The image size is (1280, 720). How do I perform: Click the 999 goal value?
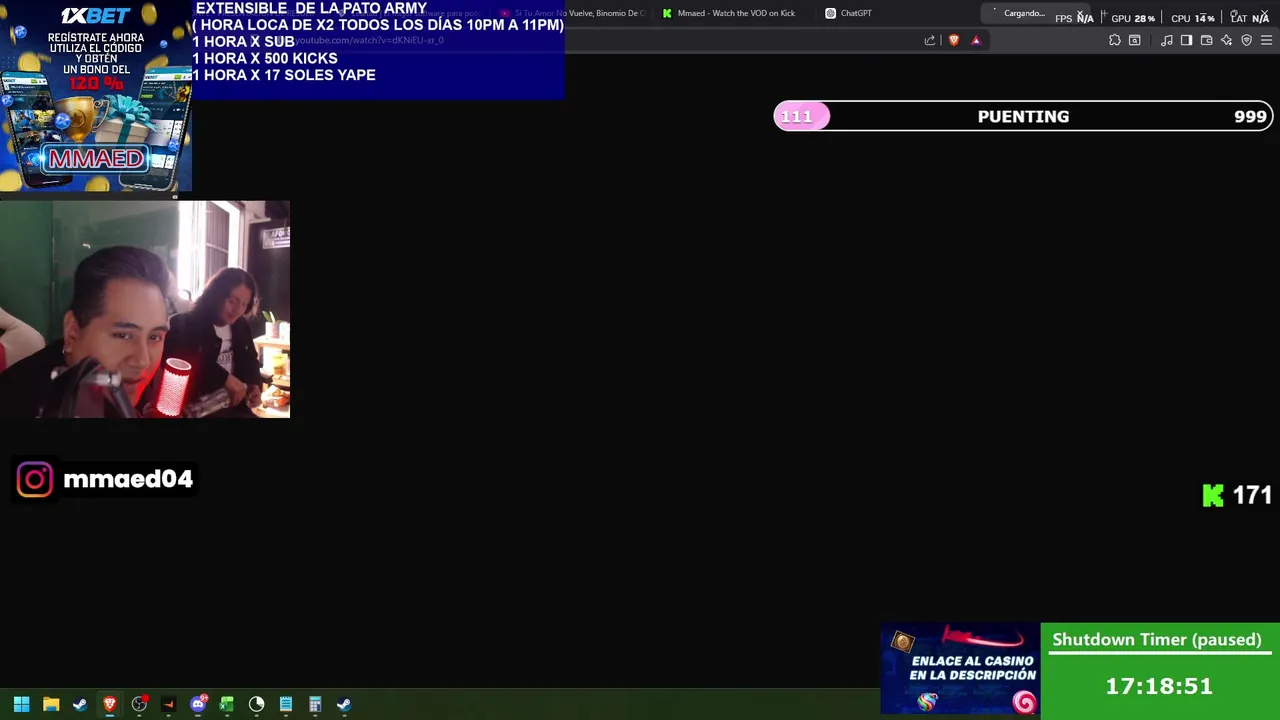tap(1250, 116)
